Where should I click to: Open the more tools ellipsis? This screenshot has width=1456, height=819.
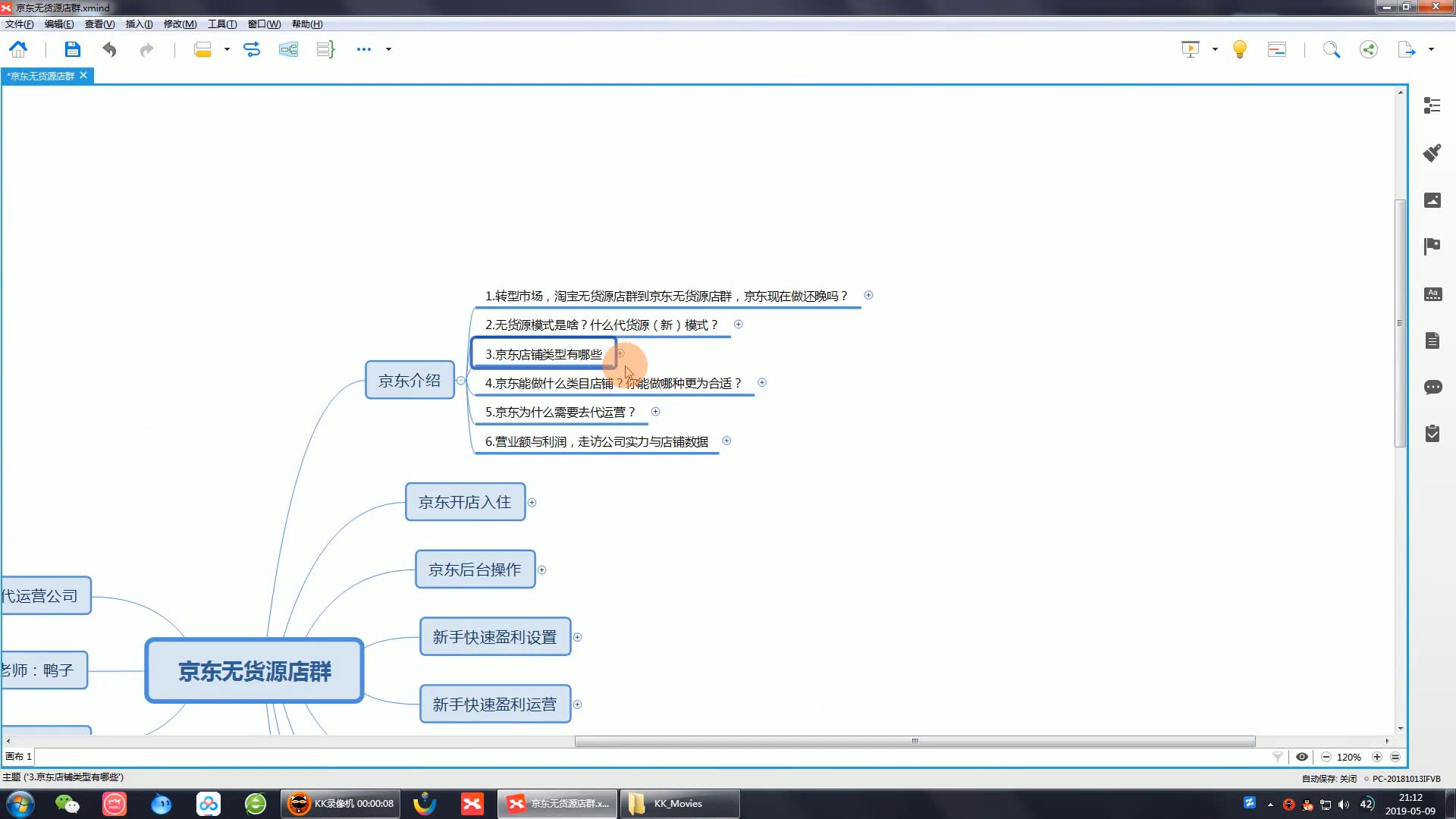coord(364,49)
